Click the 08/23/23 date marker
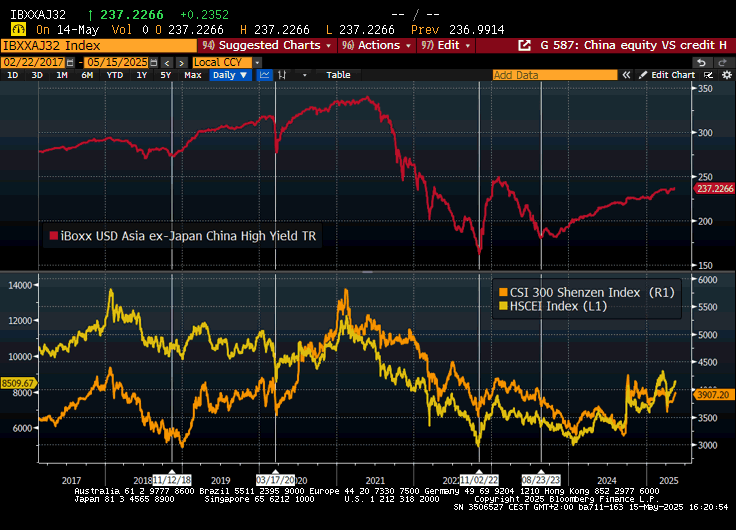736x530 pixels. [x=541, y=480]
